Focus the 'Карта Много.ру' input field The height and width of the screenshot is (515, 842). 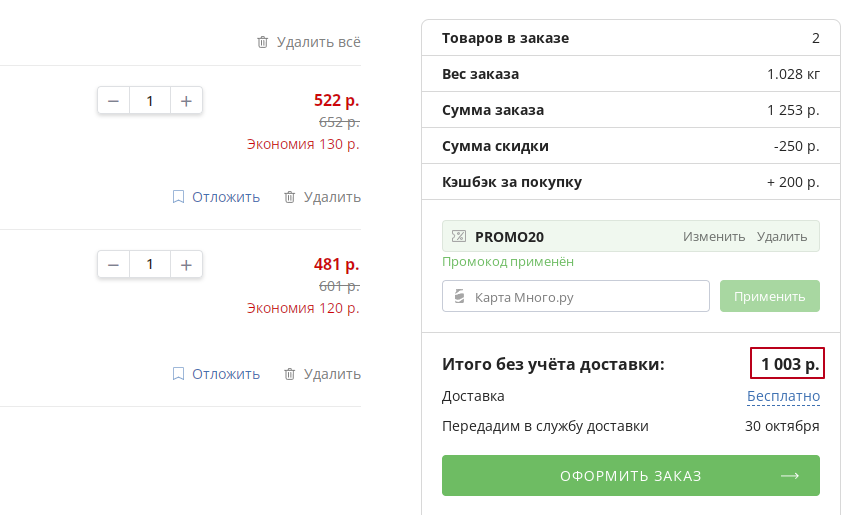(585, 297)
